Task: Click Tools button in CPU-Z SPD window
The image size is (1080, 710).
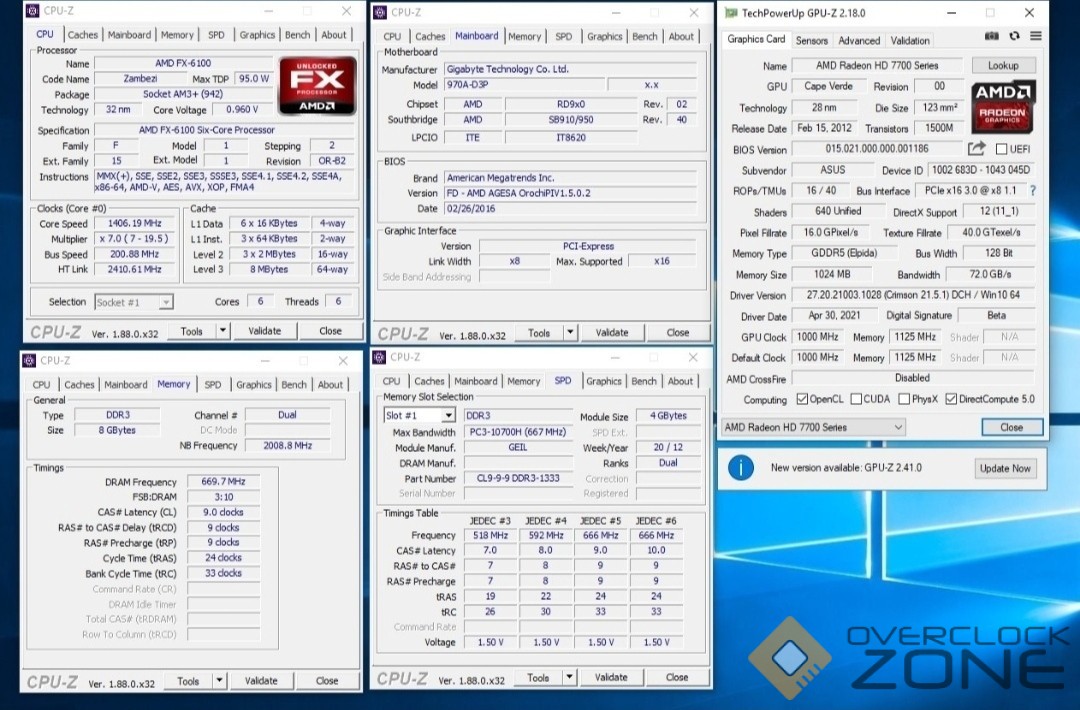Action: [538, 677]
